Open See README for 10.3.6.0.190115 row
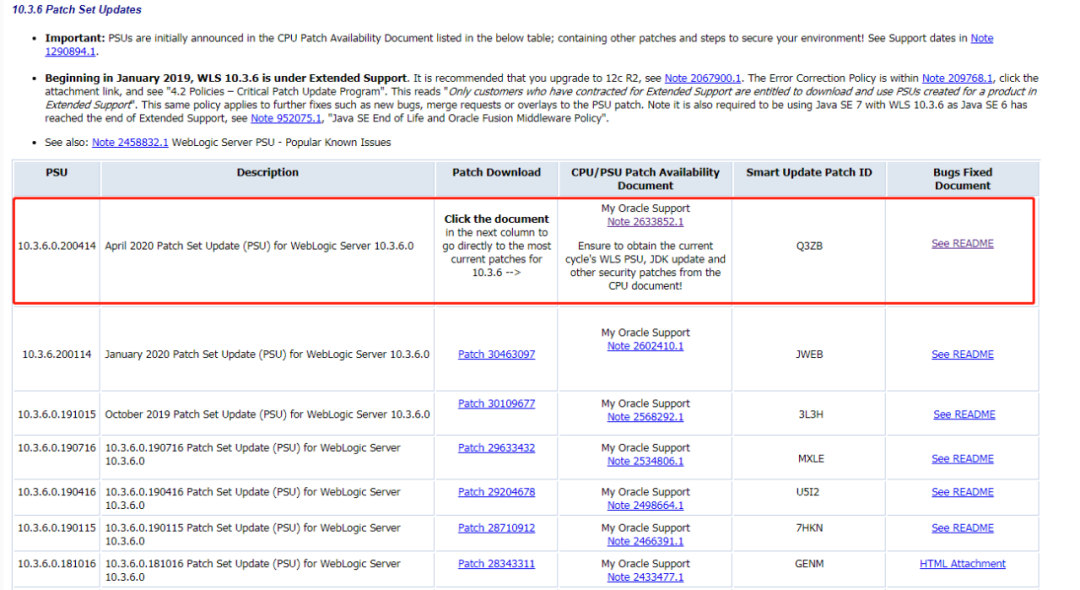 962,528
